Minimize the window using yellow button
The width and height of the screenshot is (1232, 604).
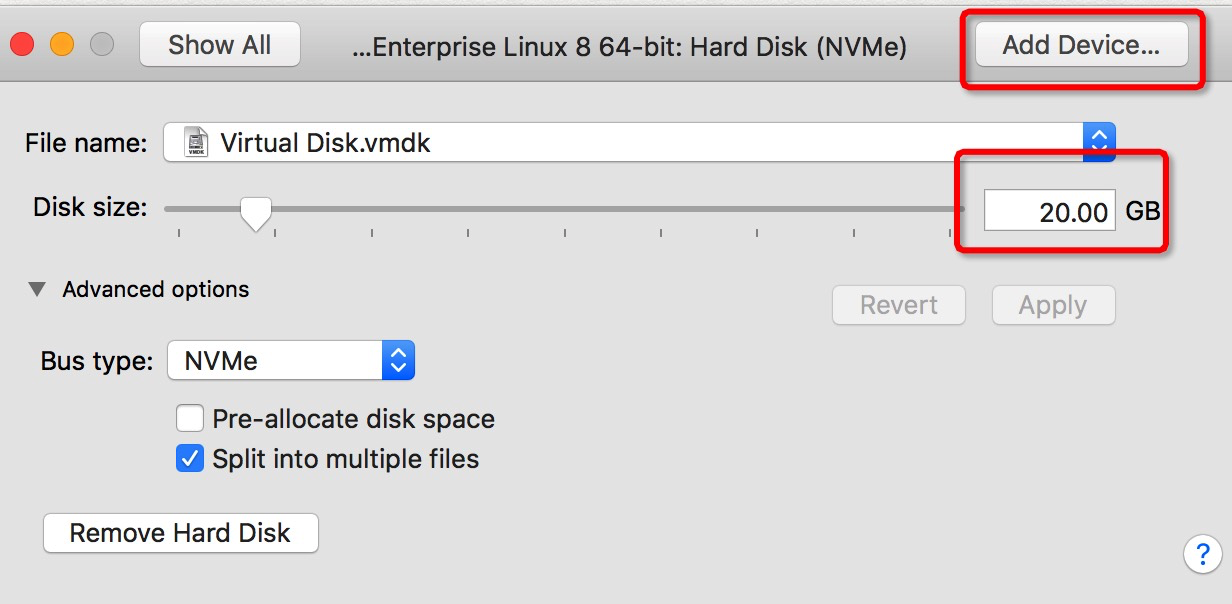pos(62,45)
